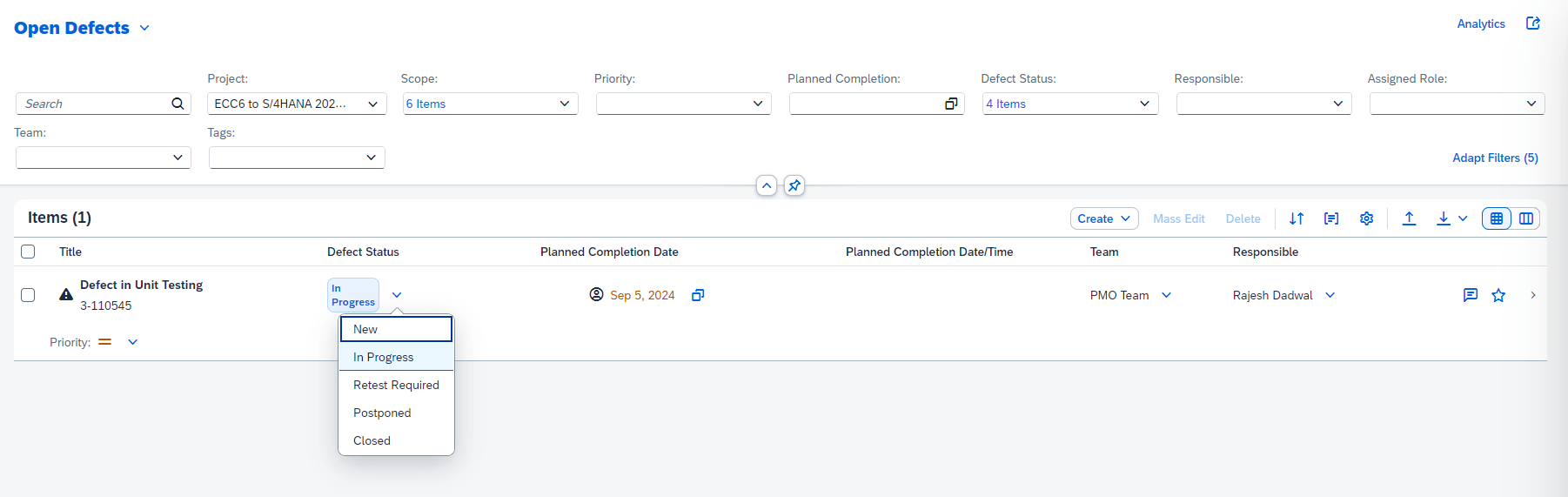Expand the Defect Status filter dropdown
The height and width of the screenshot is (497, 1568).
click(1144, 104)
